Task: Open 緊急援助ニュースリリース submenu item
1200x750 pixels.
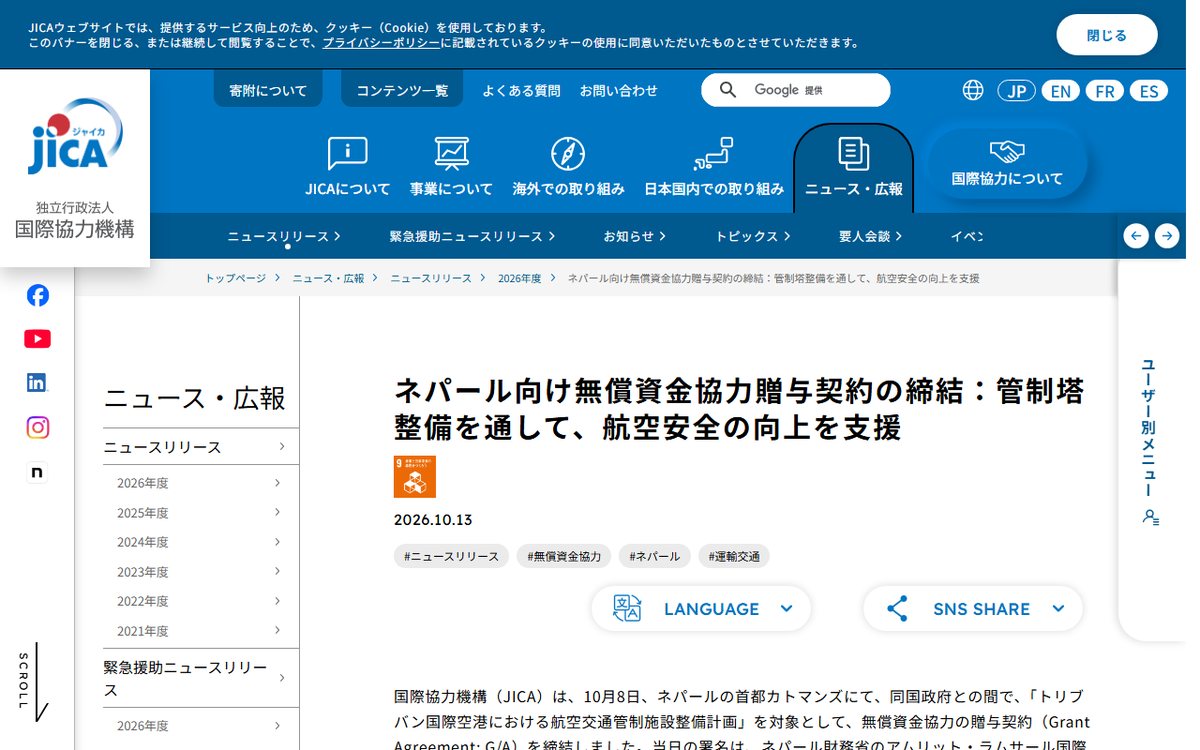Action: [472, 236]
